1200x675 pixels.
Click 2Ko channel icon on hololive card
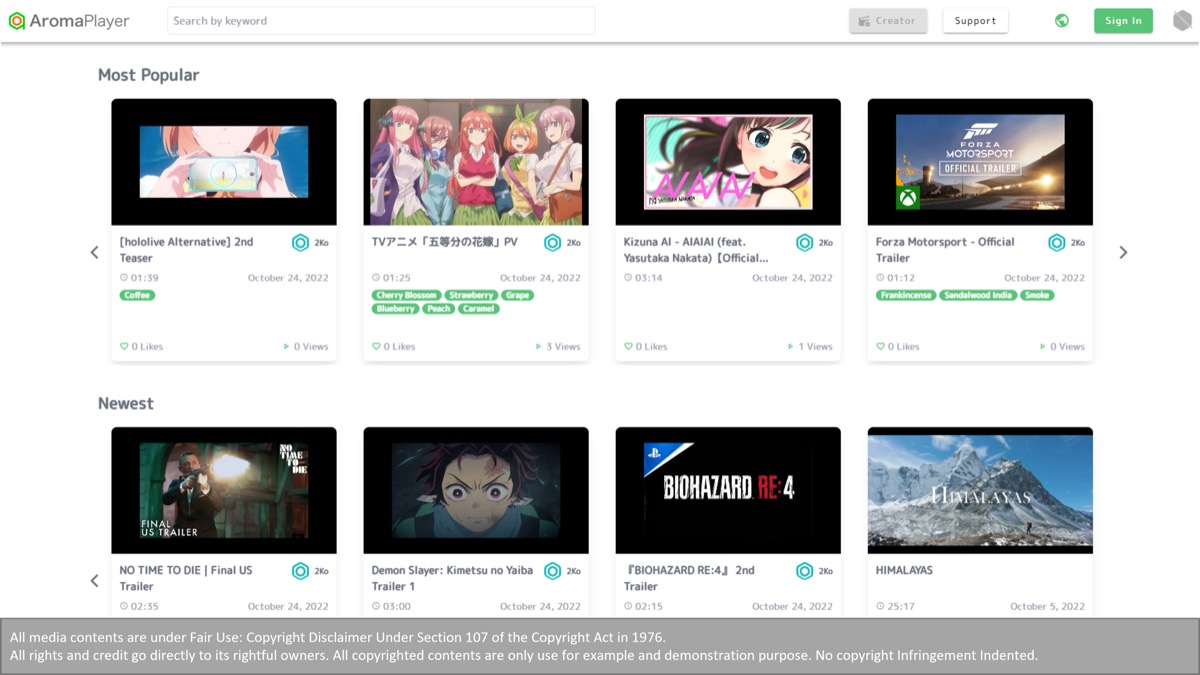click(x=300, y=243)
